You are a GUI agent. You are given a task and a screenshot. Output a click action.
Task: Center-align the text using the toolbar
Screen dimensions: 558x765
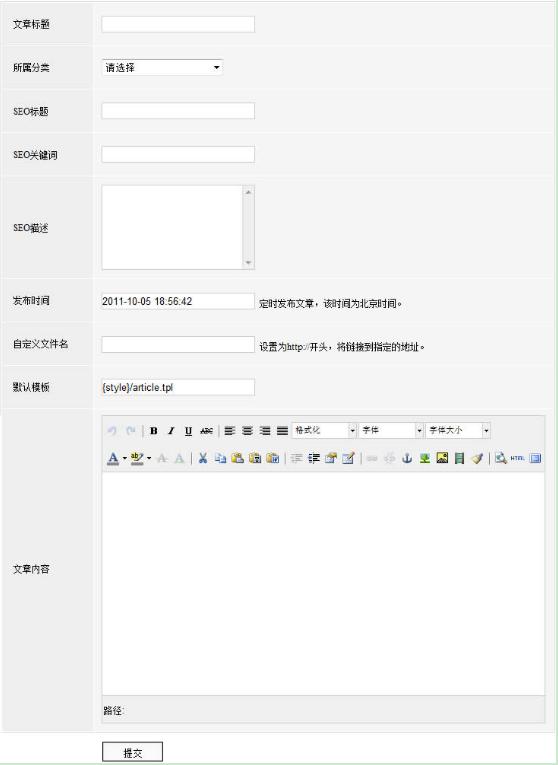247,431
